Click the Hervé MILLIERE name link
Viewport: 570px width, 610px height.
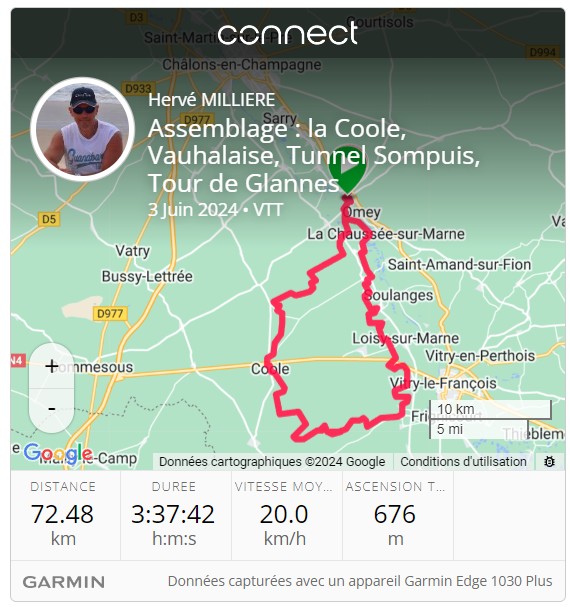tap(212, 100)
